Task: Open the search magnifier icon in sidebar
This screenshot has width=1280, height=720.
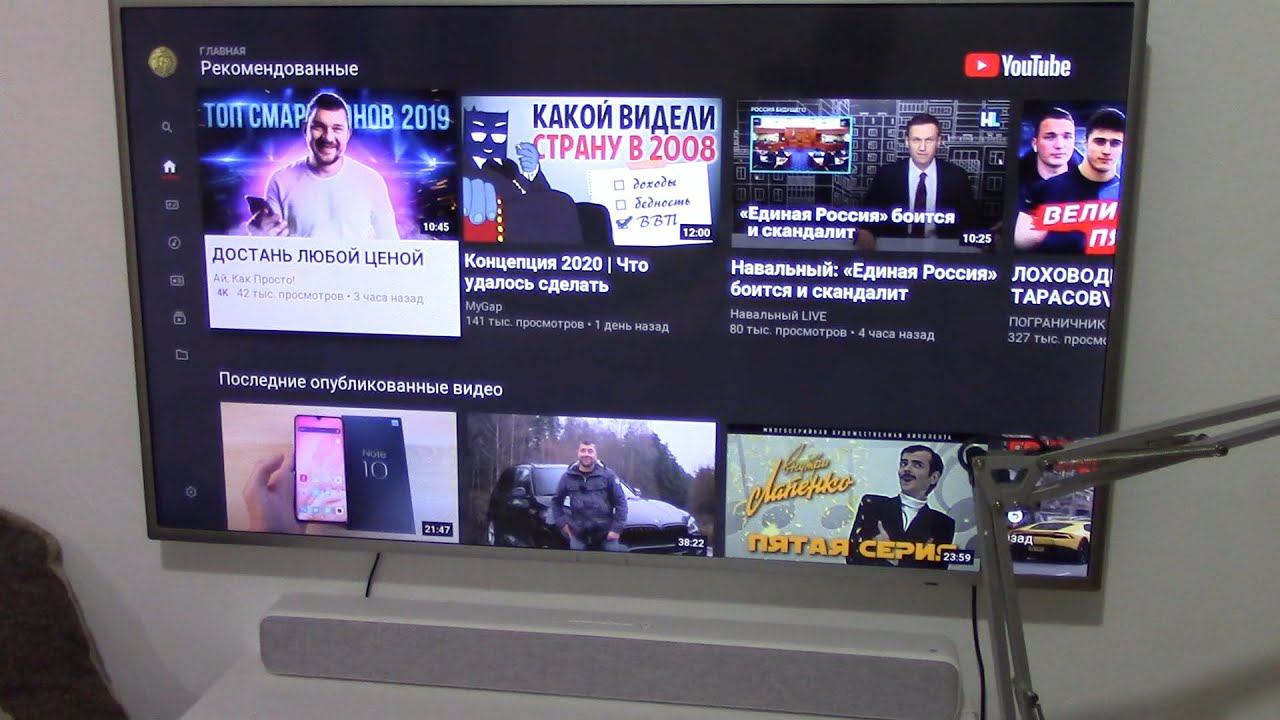Action: 167,127
